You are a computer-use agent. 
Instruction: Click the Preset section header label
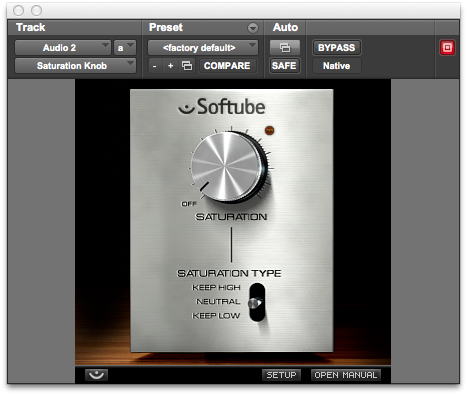[x=166, y=27]
